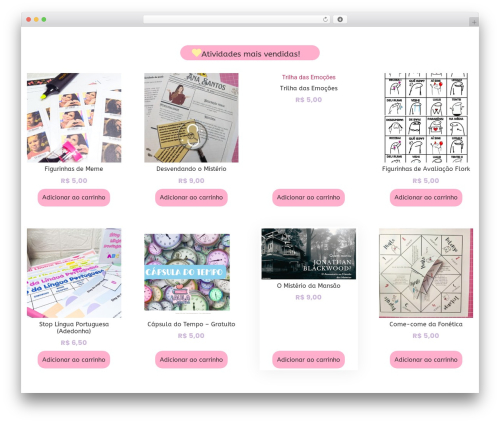Open Desvendando o Mistério product image
The width and height of the screenshot is (500, 423).
tap(191, 118)
